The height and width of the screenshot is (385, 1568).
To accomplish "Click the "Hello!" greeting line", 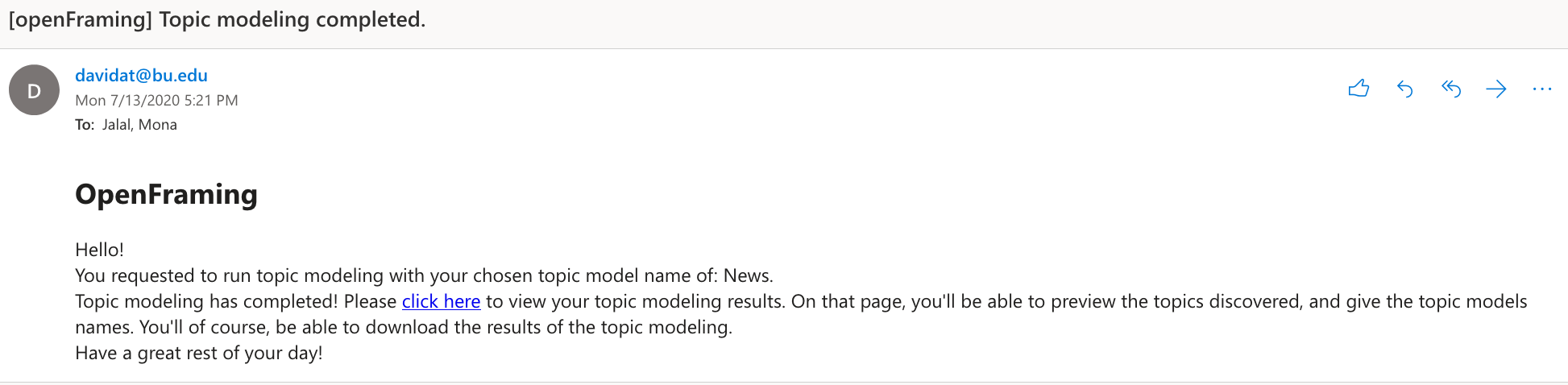I will (99, 250).
